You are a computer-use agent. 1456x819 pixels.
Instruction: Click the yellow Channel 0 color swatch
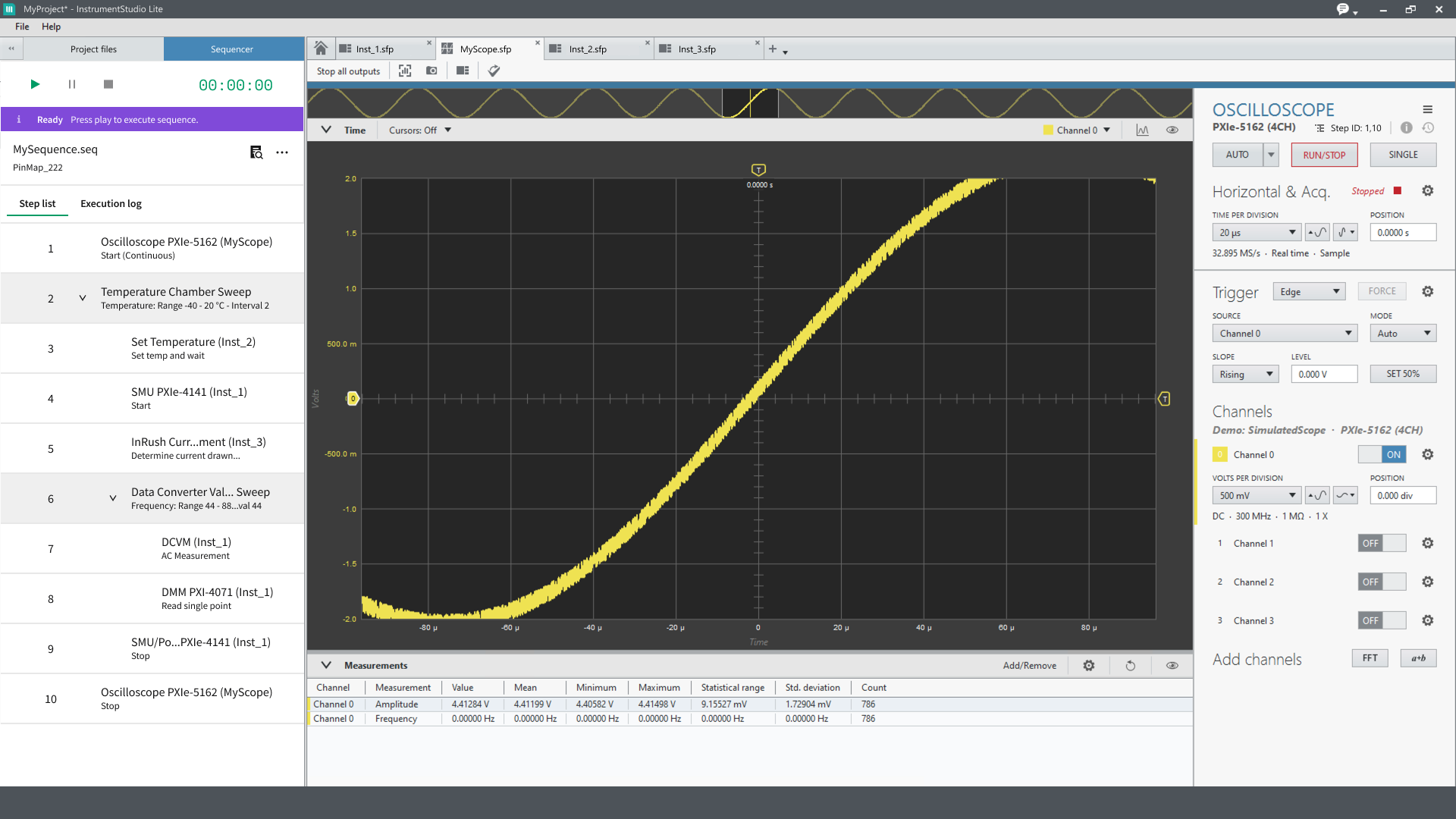click(1219, 454)
